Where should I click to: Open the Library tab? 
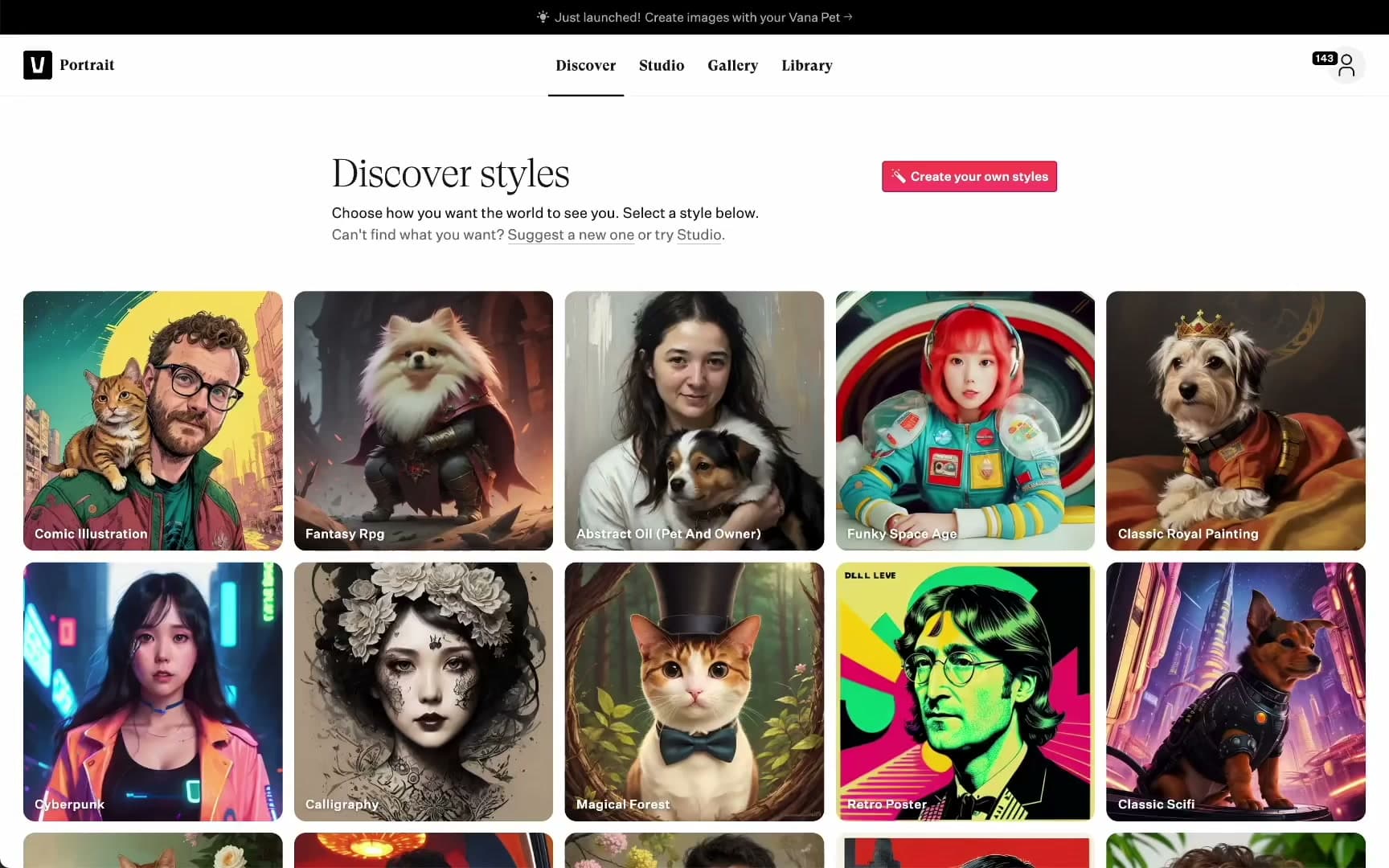click(807, 66)
